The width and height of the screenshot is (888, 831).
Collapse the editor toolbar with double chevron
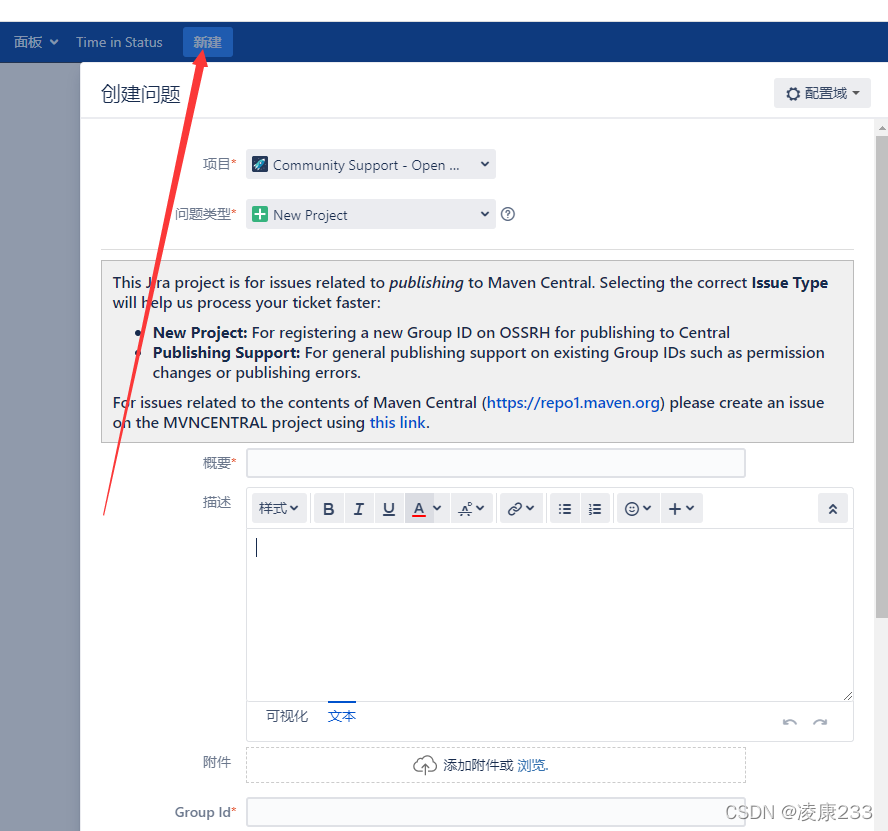point(832,509)
